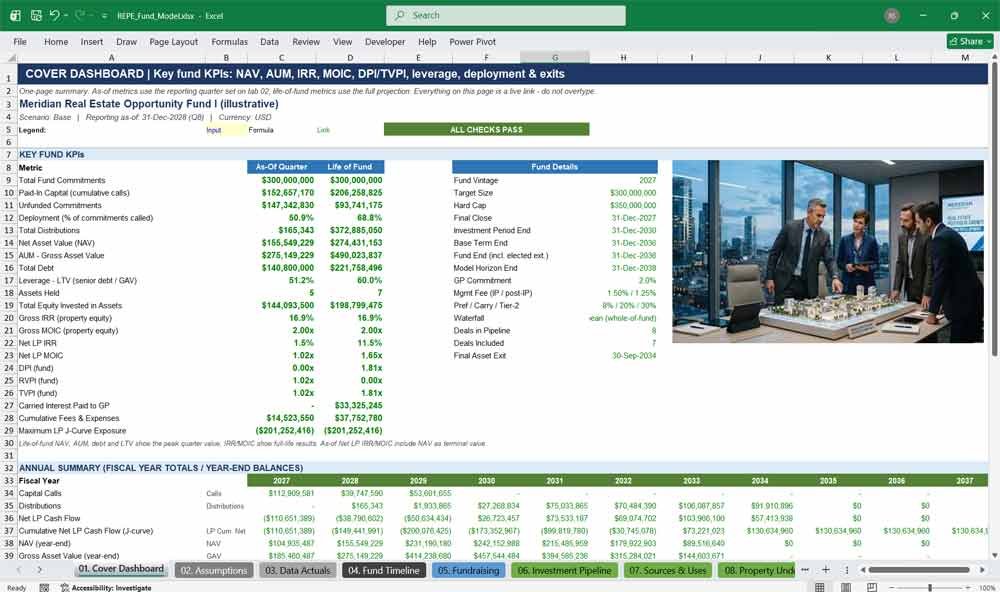Switch to the 04. Fund Timeline sheet
Viewport: 1000px width, 592px height.
point(383,570)
